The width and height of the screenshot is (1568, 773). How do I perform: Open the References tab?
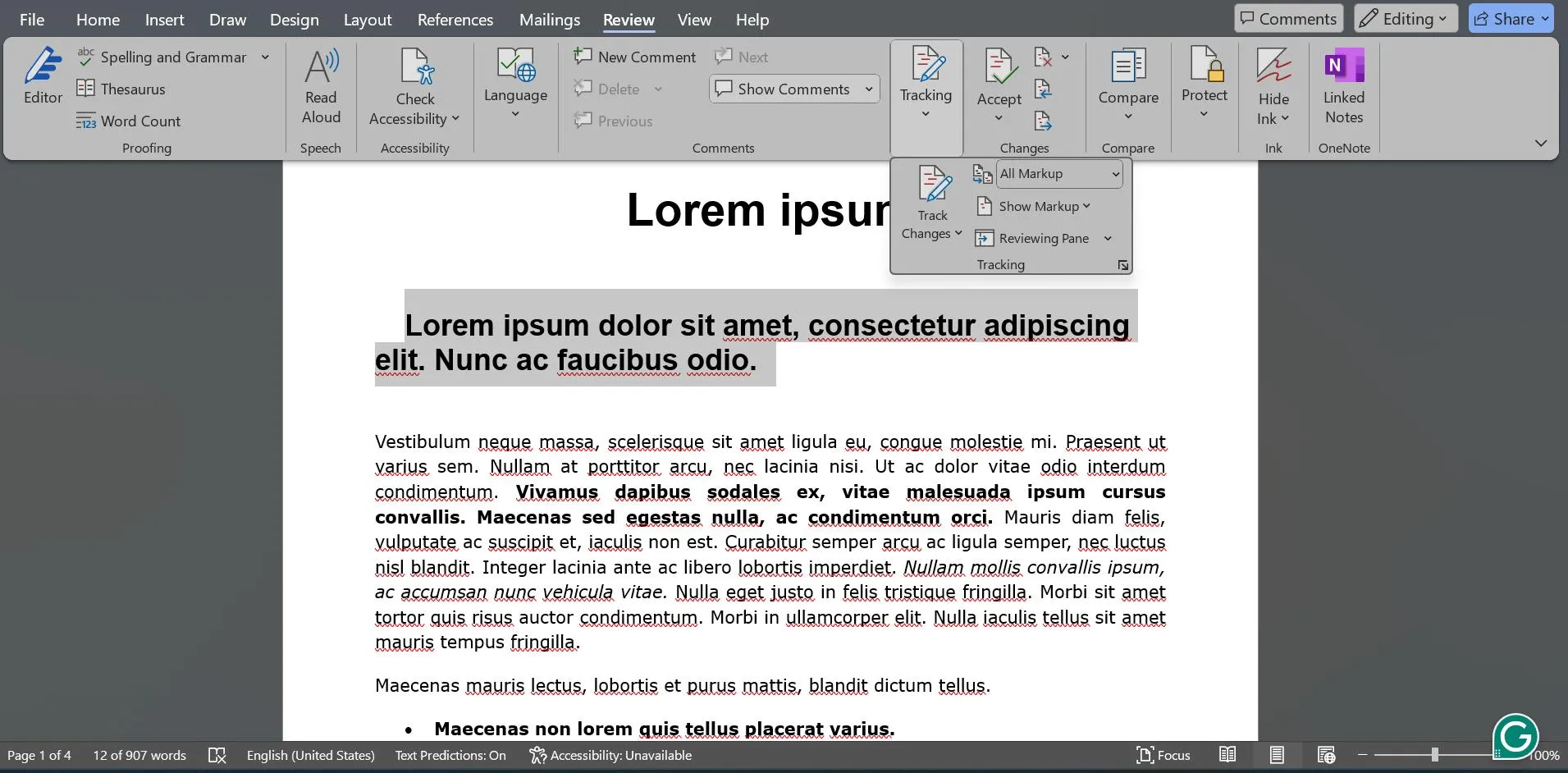(455, 20)
